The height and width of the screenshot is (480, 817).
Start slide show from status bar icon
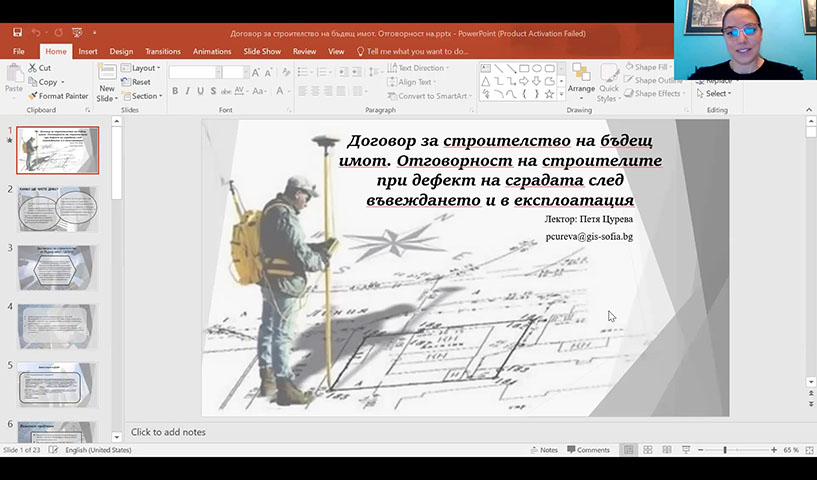[x=686, y=450]
